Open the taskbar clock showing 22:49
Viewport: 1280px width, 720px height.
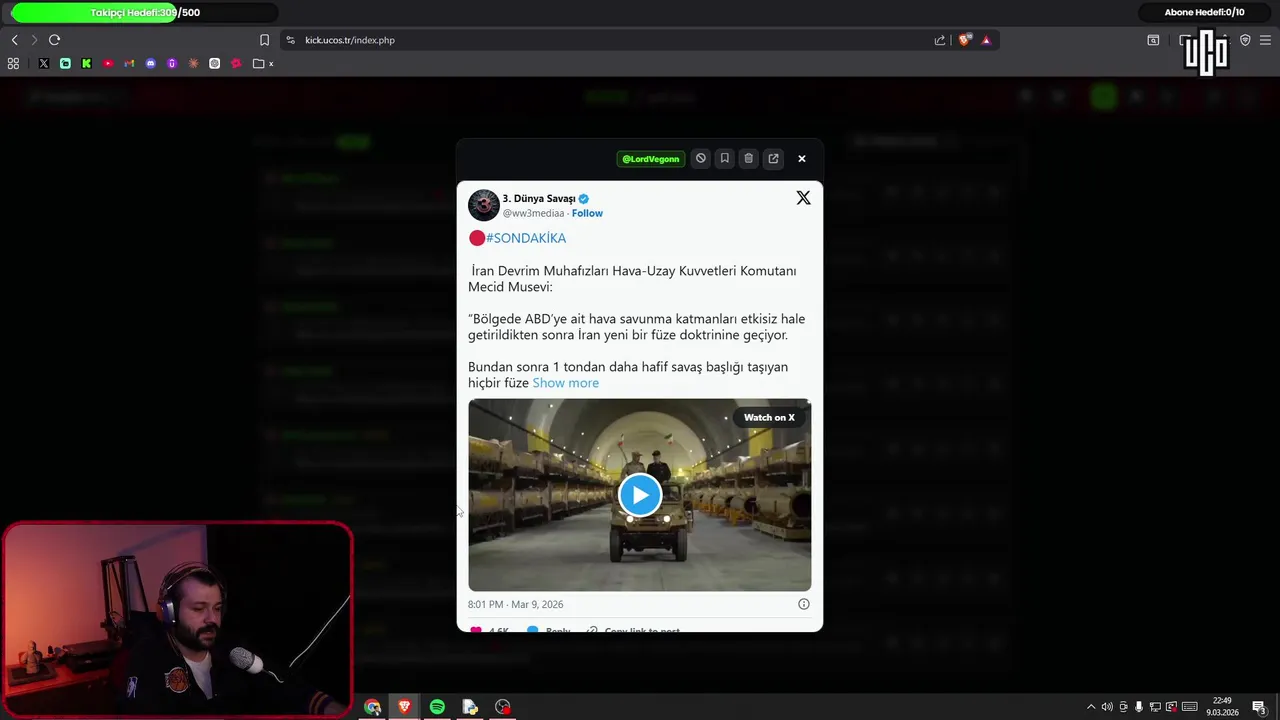point(1222,707)
